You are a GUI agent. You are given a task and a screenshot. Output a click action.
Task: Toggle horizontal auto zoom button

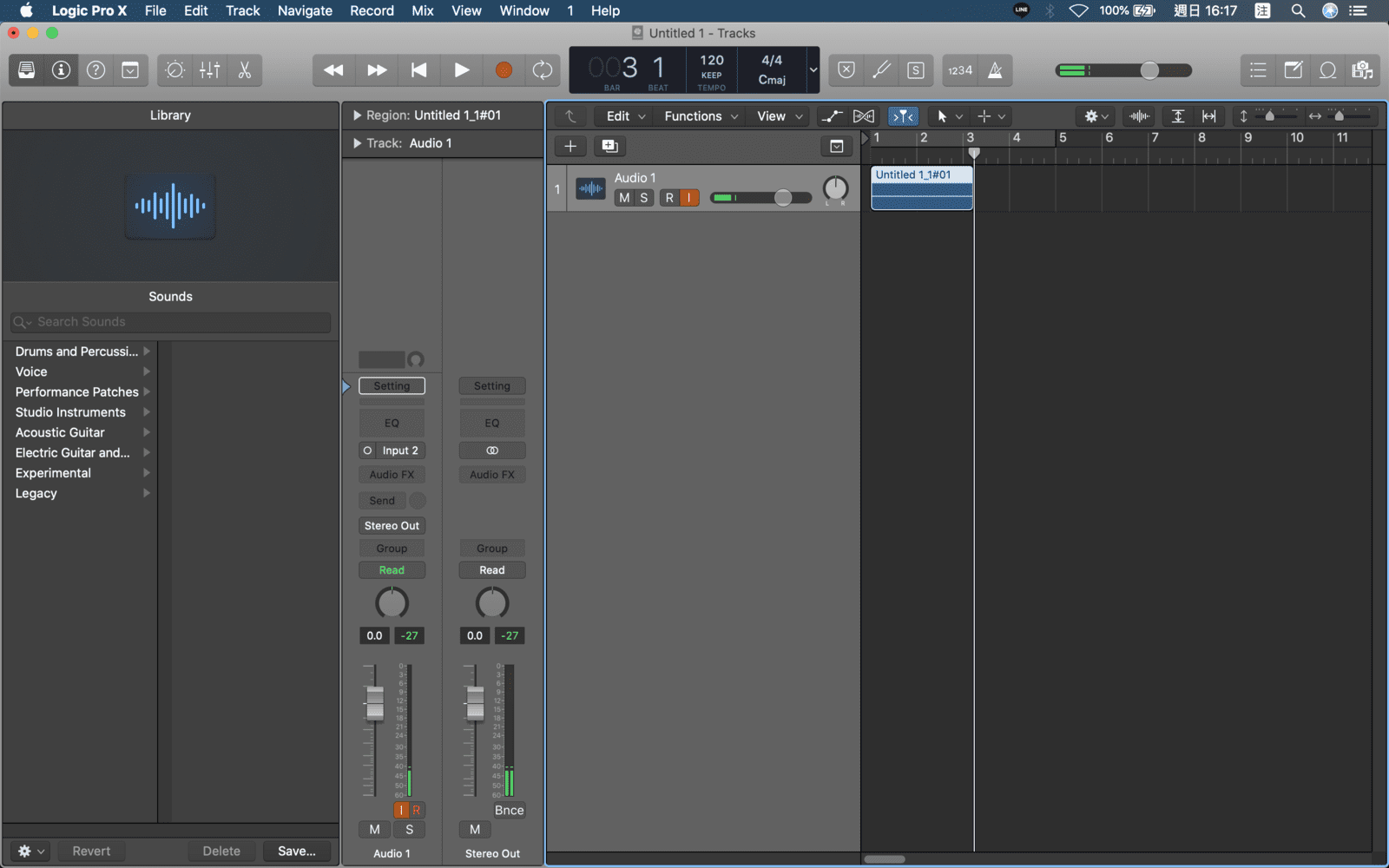(x=1209, y=116)
